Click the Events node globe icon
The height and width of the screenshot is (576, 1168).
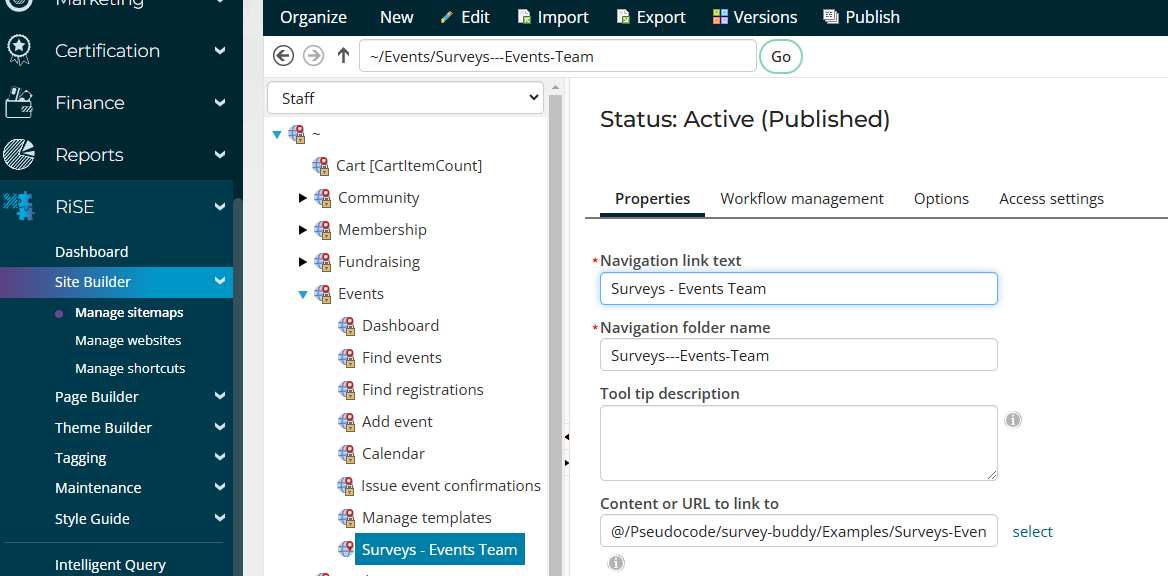(x=323, y=294)
